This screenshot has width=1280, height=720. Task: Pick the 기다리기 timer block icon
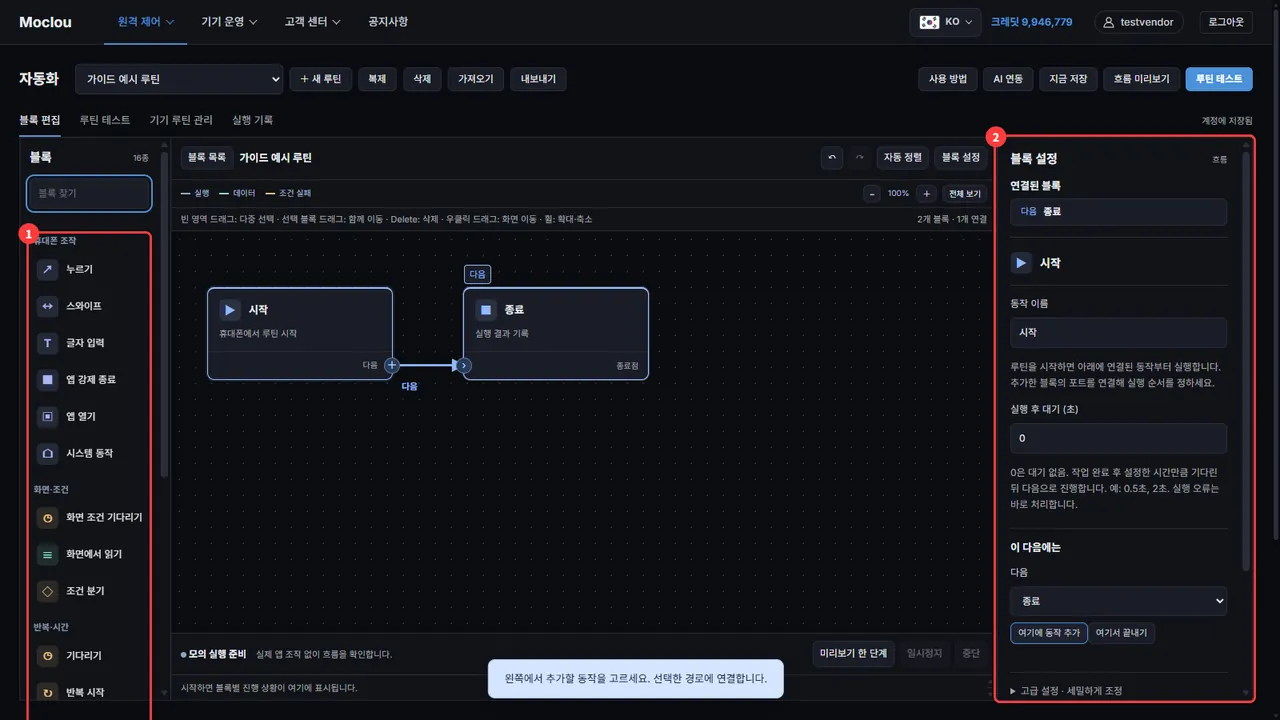click(47, 656)
